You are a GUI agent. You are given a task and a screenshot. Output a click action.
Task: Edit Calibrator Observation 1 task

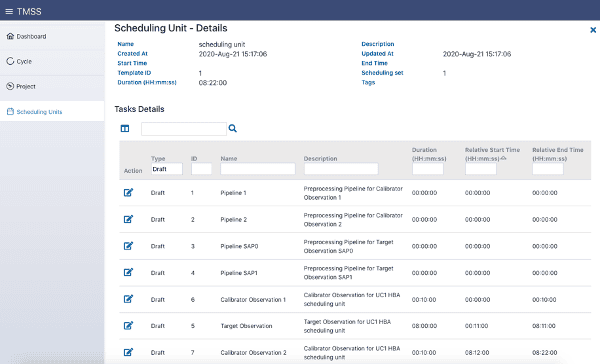(x=128, y=299)
